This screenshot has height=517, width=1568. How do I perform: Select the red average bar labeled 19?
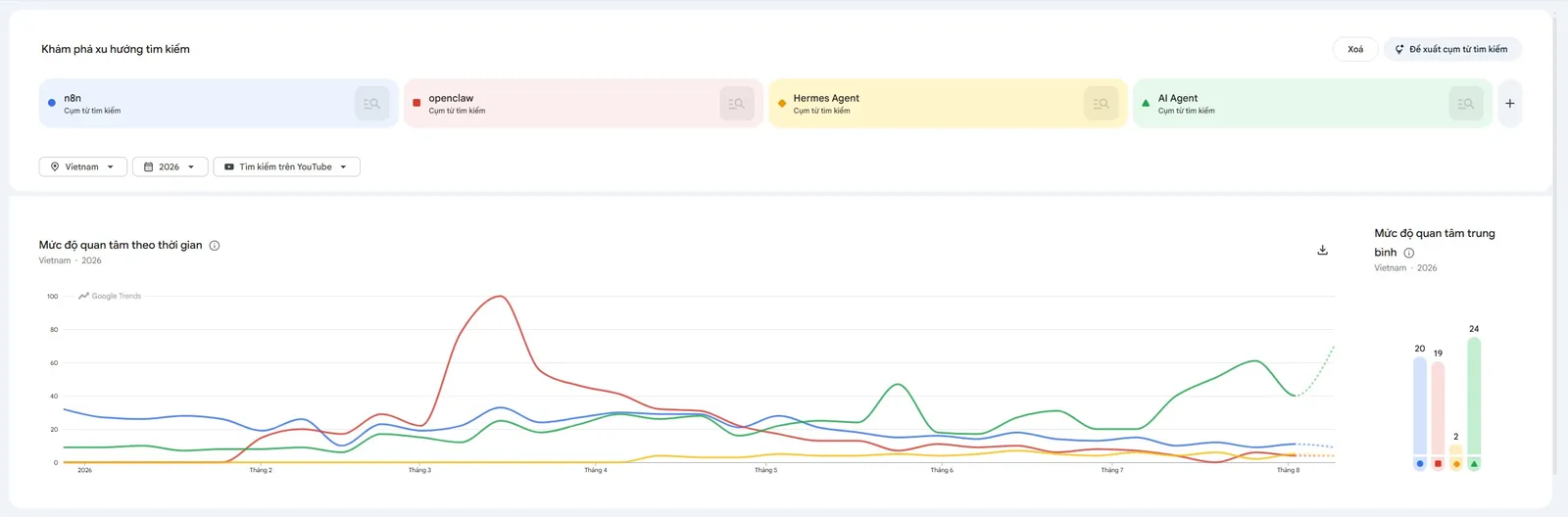1438,408
